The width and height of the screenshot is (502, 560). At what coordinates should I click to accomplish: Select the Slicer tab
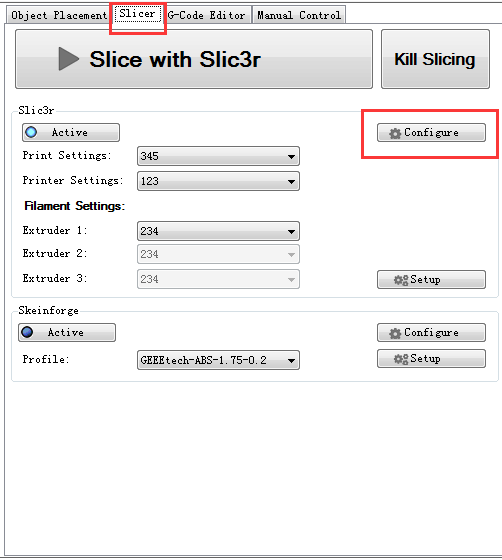click(x=137, y=14)
